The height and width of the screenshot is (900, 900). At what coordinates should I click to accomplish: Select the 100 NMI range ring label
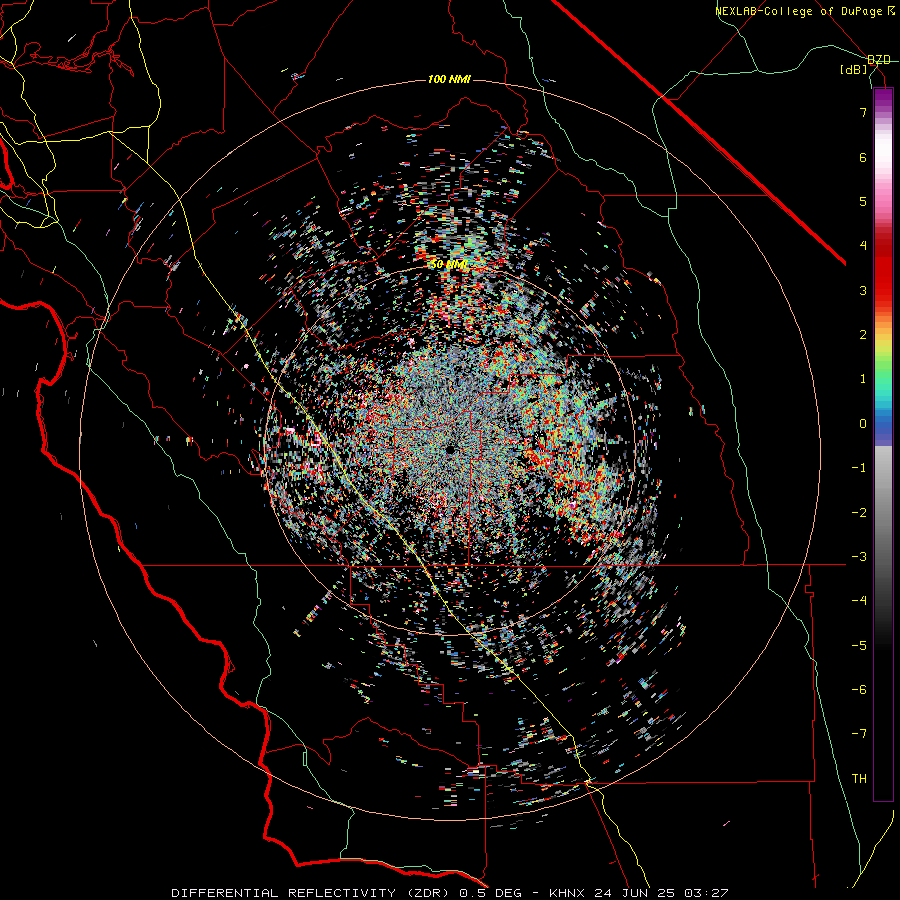click(x=449, y=79)
